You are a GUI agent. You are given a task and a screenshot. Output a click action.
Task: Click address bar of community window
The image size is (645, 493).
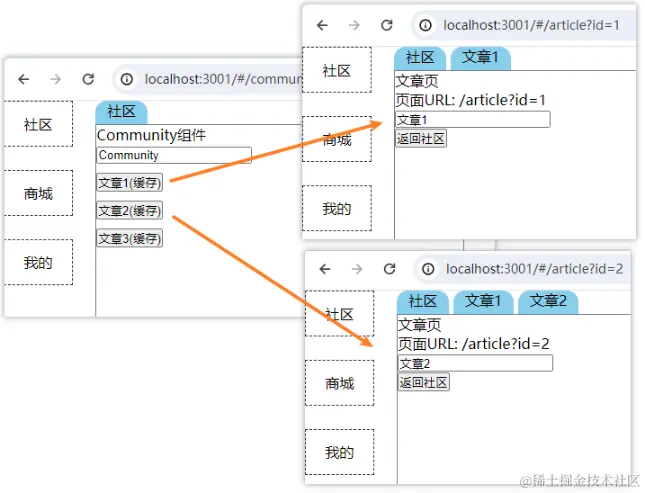(208, 79)
